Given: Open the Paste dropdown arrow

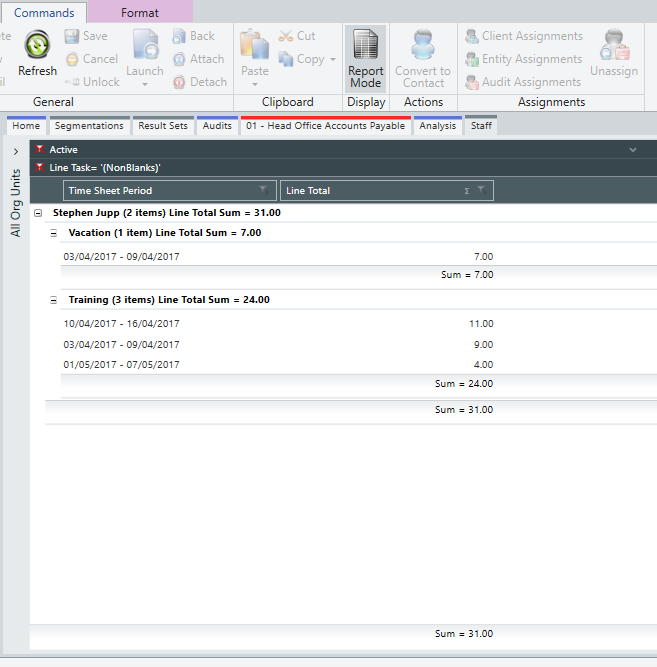Looking at the screenshot, I should pos(254,84).
